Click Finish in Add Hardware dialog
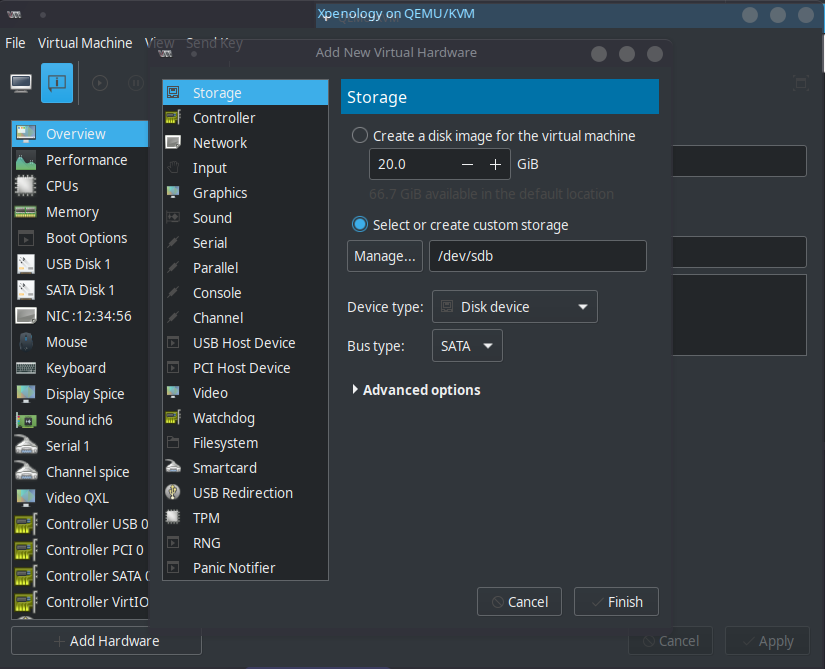 [616, 602]
